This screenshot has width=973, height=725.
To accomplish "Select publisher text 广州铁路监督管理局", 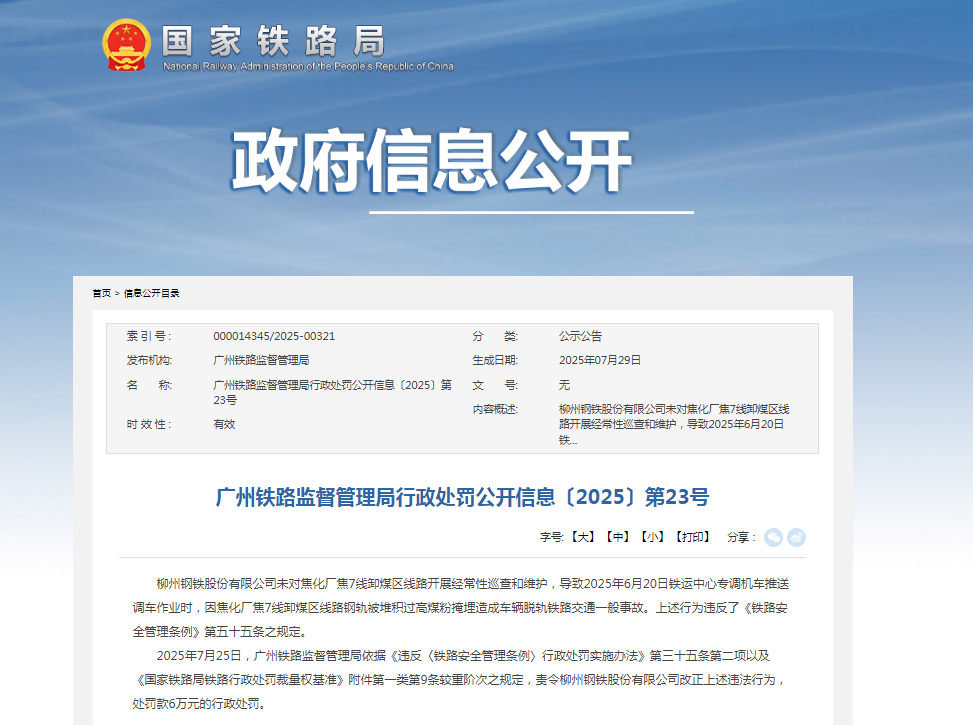I will point(261,360).
